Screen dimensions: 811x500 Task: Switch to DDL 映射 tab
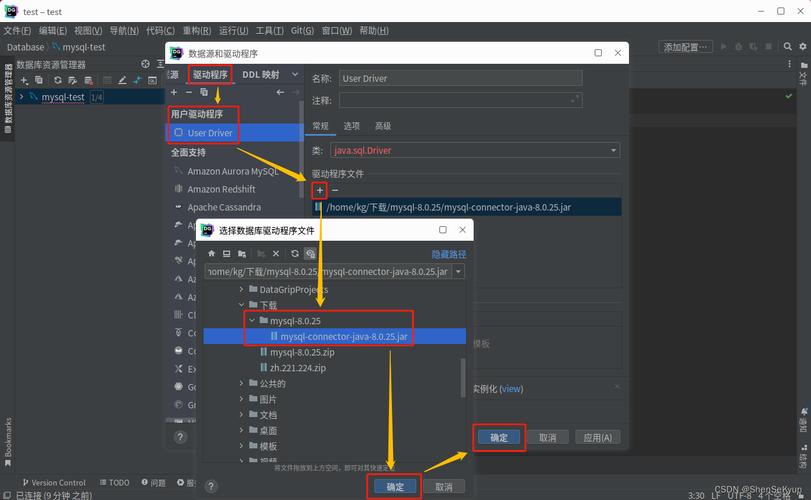pos(261,74)
